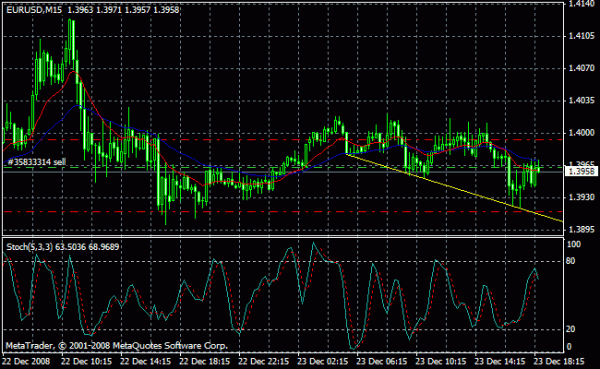600x369 pixels.
Task: Click the 22 Dec 22:15 time label
Action: click(264, 361)
